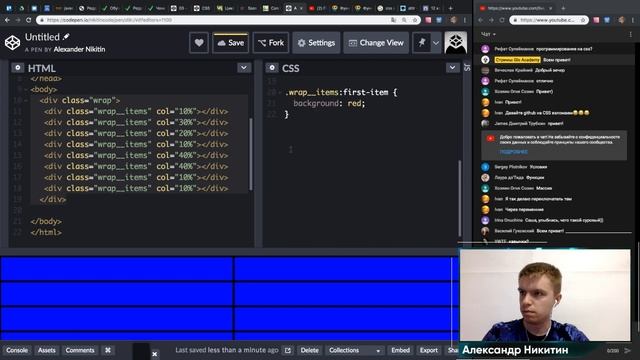Click the HTML line with col="30%"
Viewport: 640px width, 360px height.
136,122
